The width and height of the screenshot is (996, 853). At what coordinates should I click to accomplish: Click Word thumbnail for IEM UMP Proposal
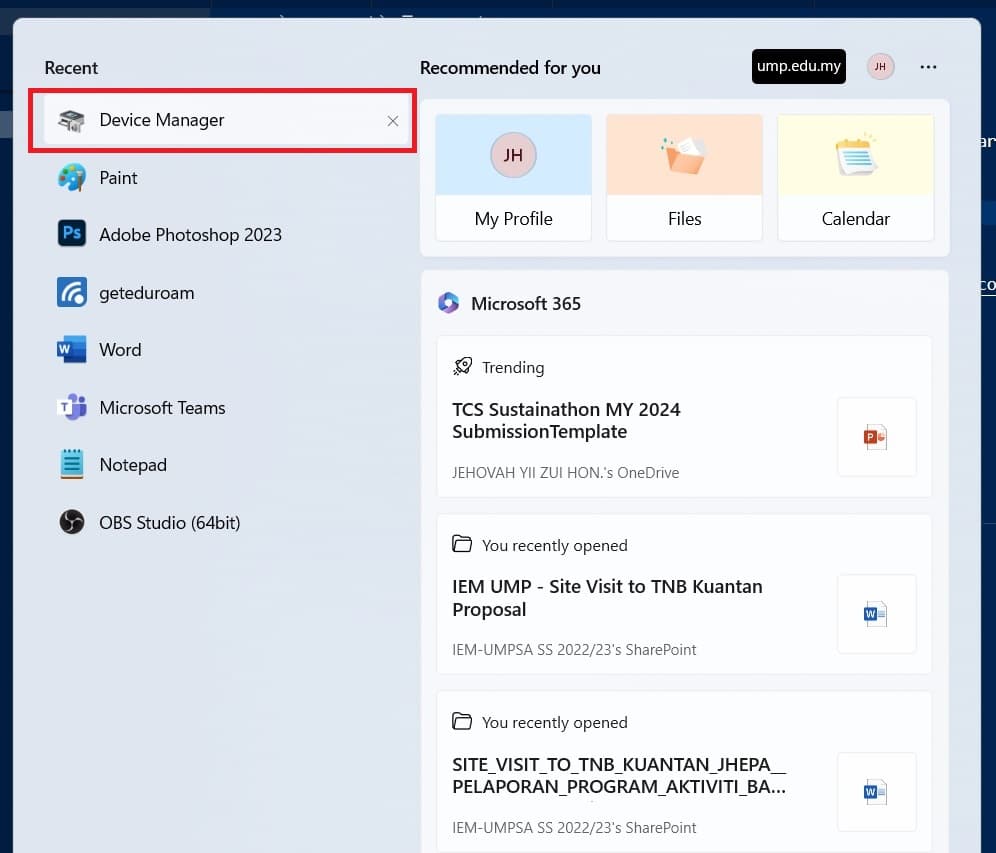877,614
